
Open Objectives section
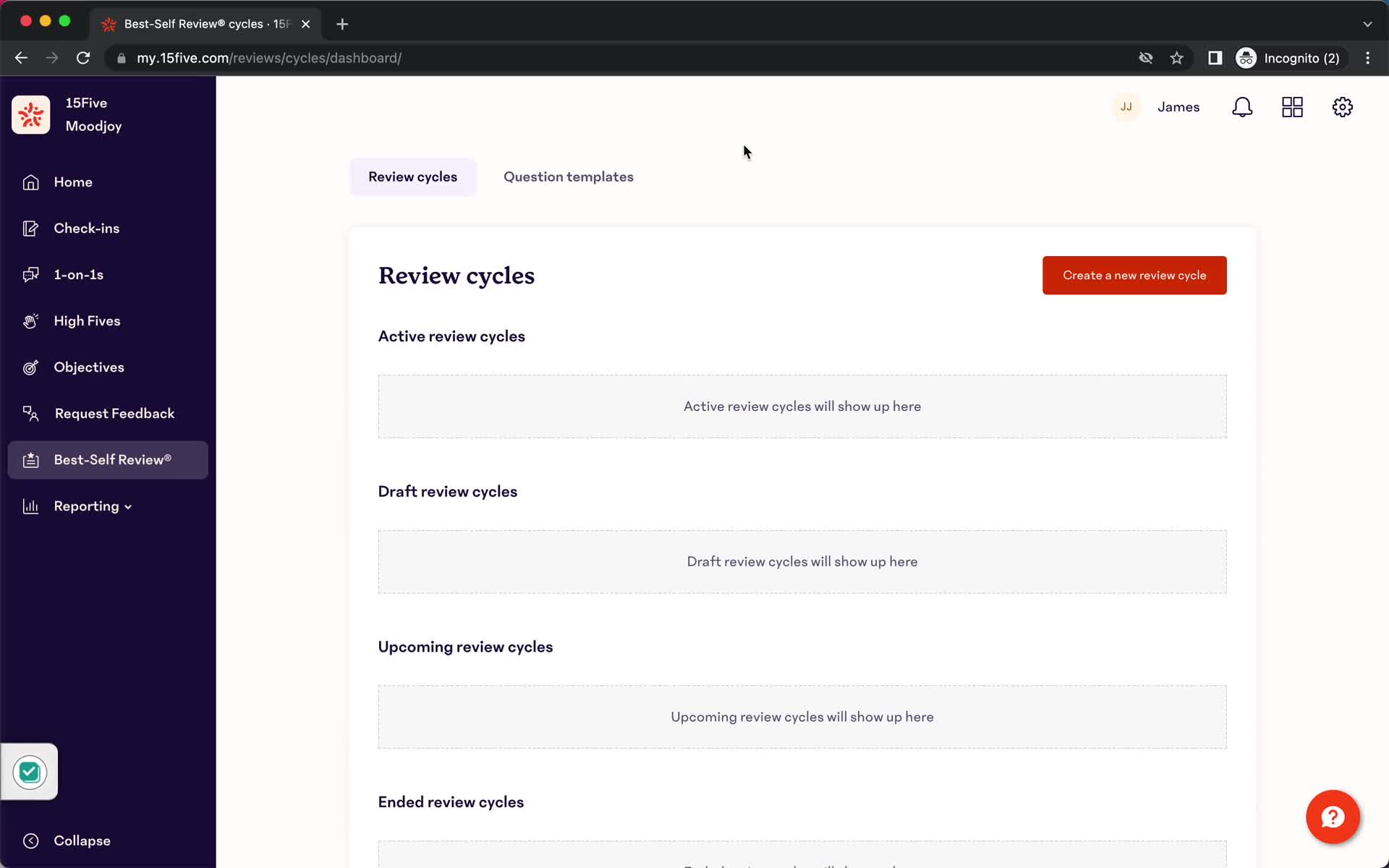tap(89, 366)
